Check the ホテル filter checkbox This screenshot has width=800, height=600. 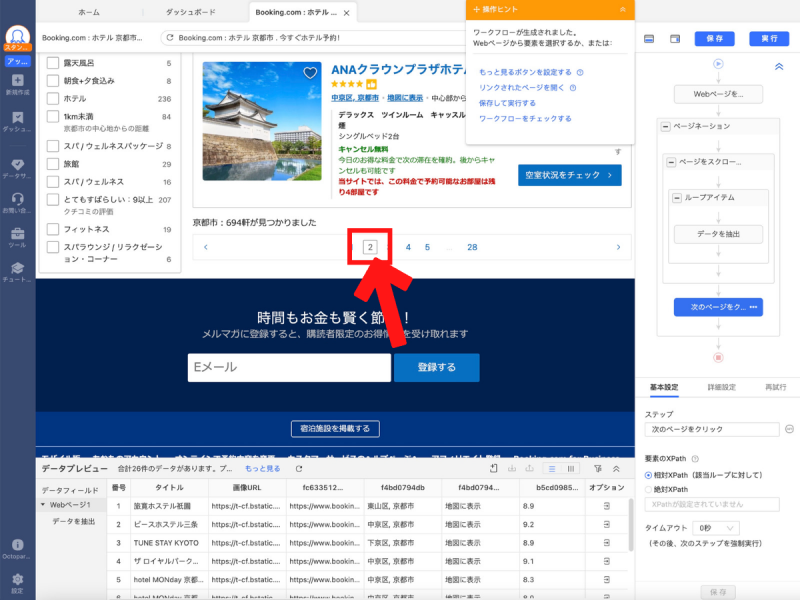53,98
